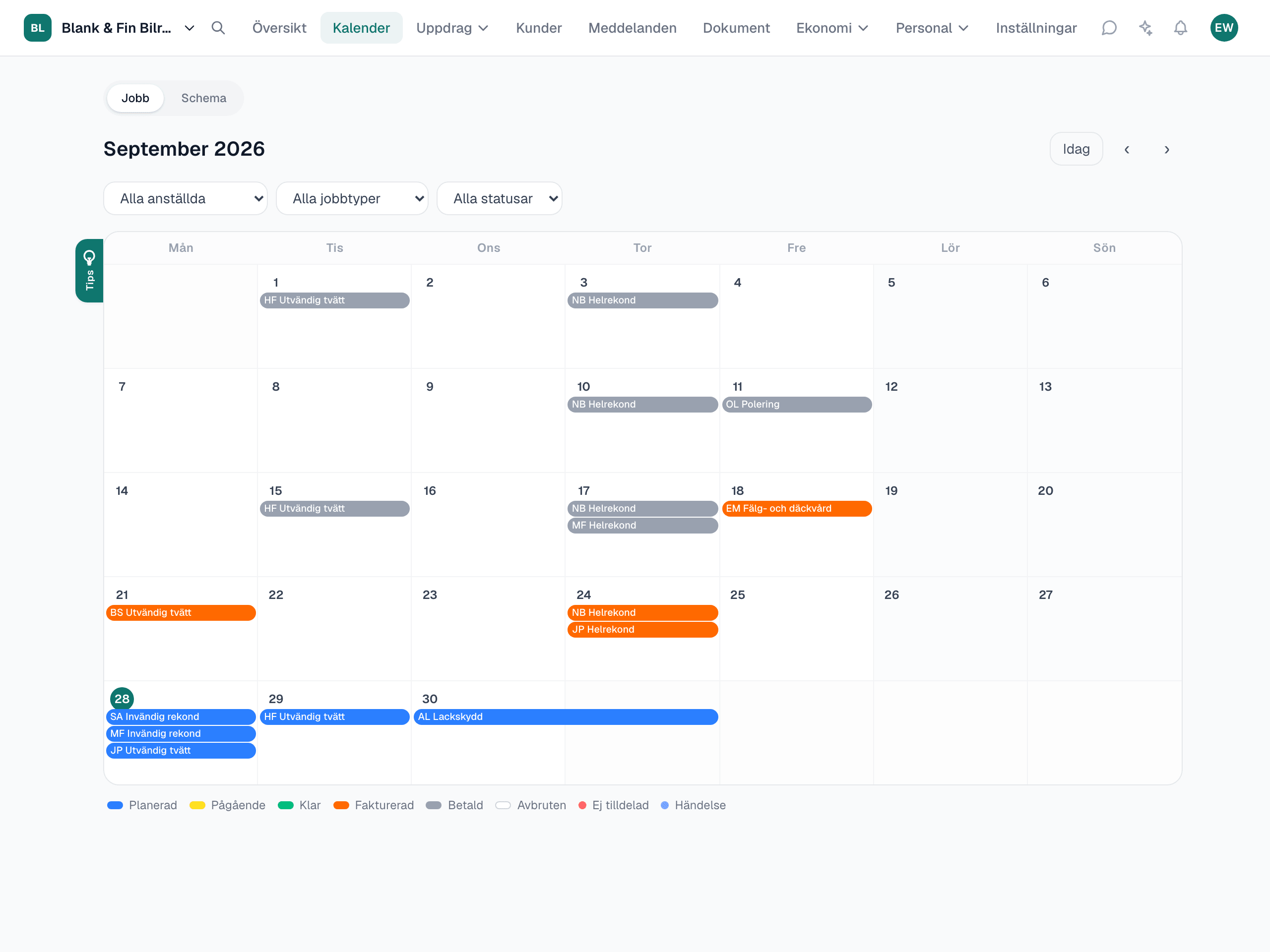Open the EW user avatar
Viewport: 1270px width, 952px height.
pyautogui.click(x=1223, y=28)
